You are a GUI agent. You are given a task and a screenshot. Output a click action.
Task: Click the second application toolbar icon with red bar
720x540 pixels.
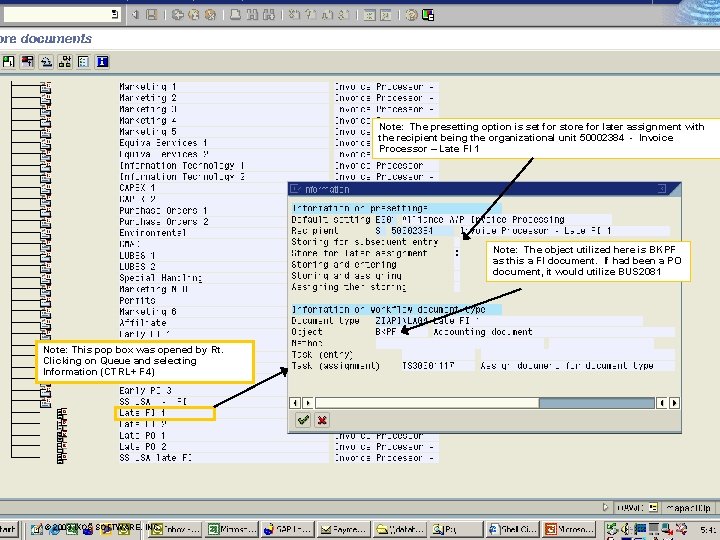pyautogui.click(x=27, y=62)
